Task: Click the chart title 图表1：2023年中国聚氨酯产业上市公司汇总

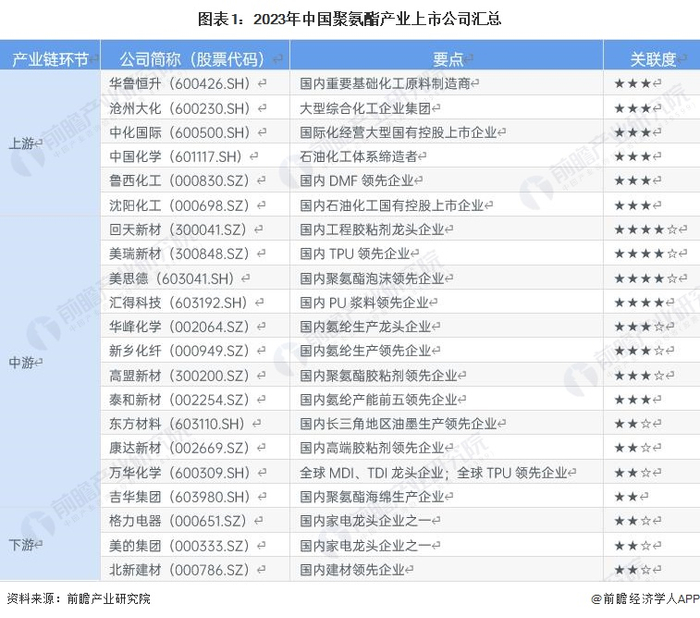Action: click(x=350, y=19)
